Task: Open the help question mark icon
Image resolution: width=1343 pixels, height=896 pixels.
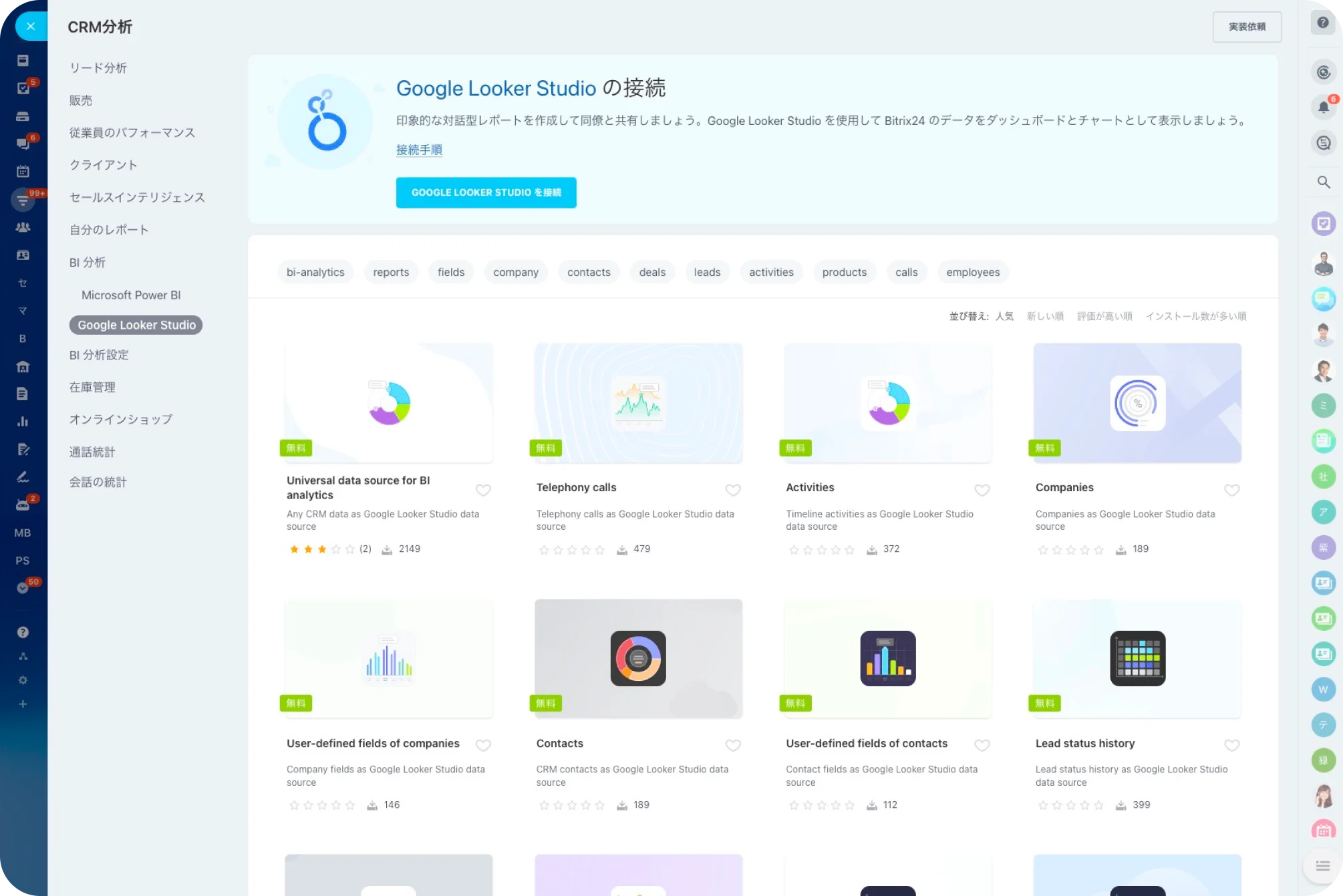Action: click(x=1323, y=23)
